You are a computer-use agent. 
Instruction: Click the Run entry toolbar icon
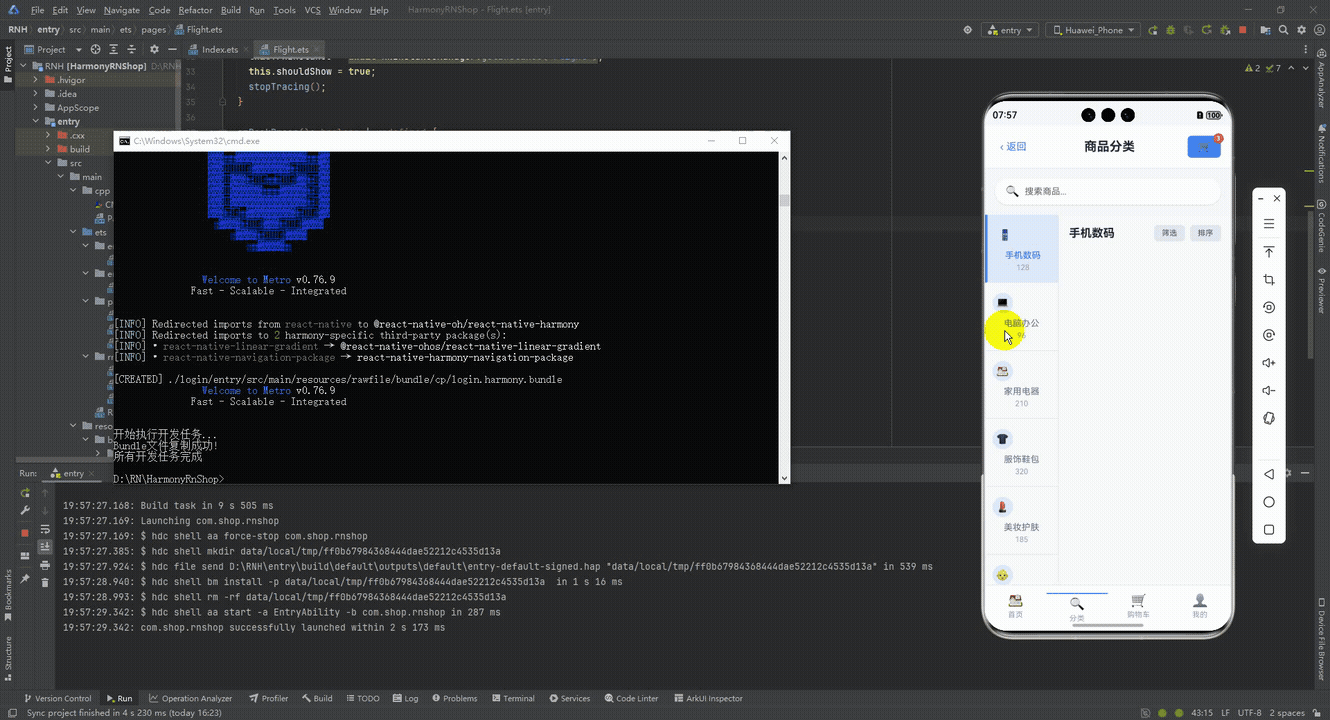pos(1152,30)
